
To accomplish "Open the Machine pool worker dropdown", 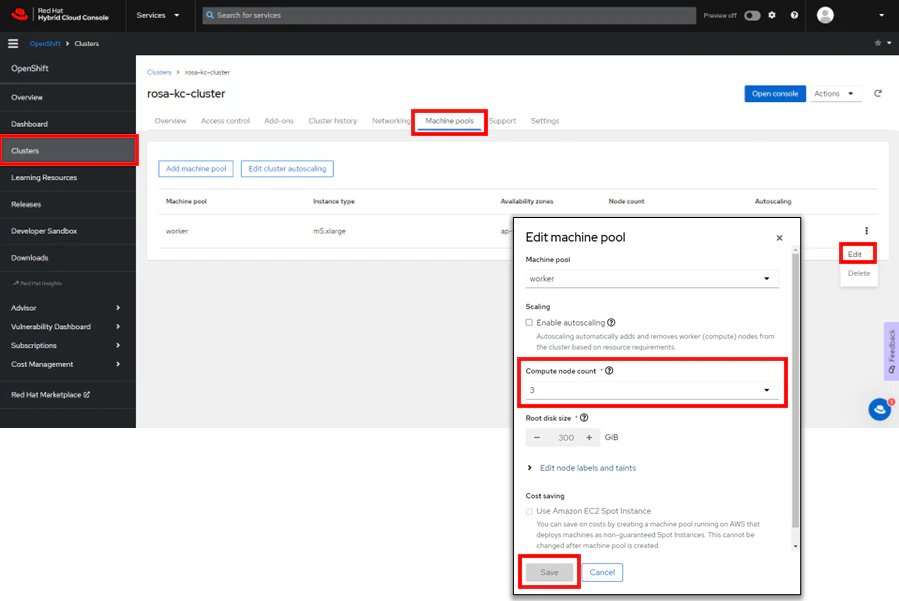I will pos(652,279).
